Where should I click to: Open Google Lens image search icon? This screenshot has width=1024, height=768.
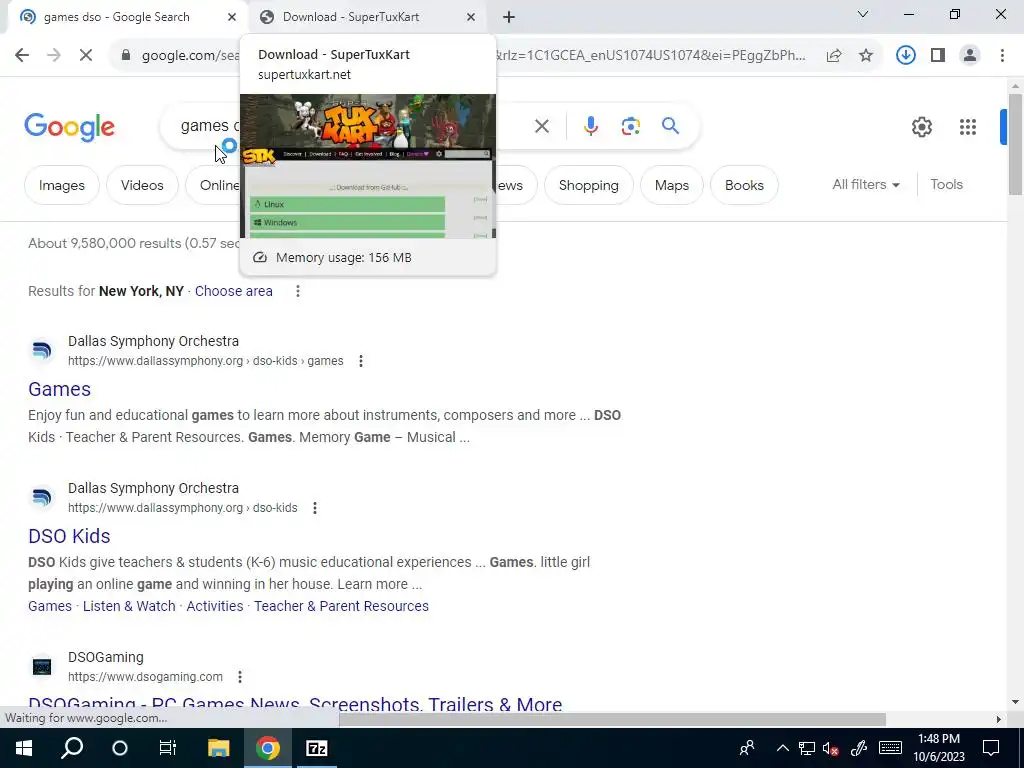pyautogui.click(x=630, y=126)
